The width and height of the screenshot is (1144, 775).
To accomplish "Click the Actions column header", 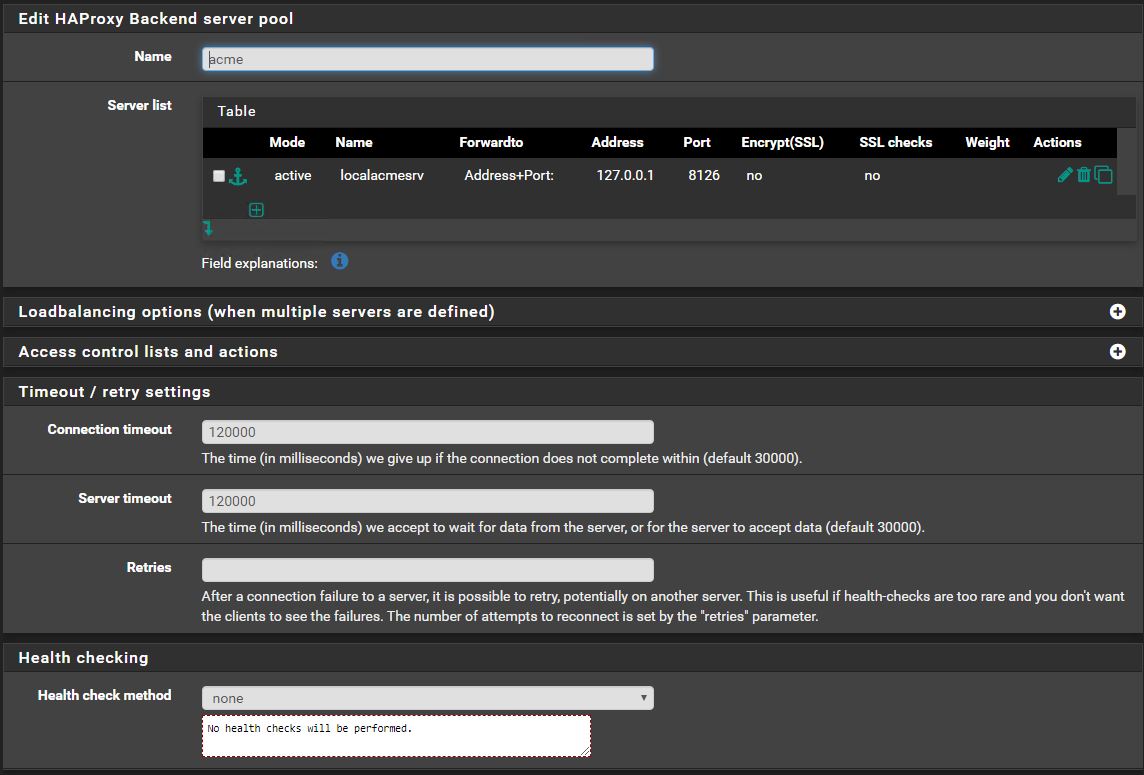I will click(x=1057, y=142).
